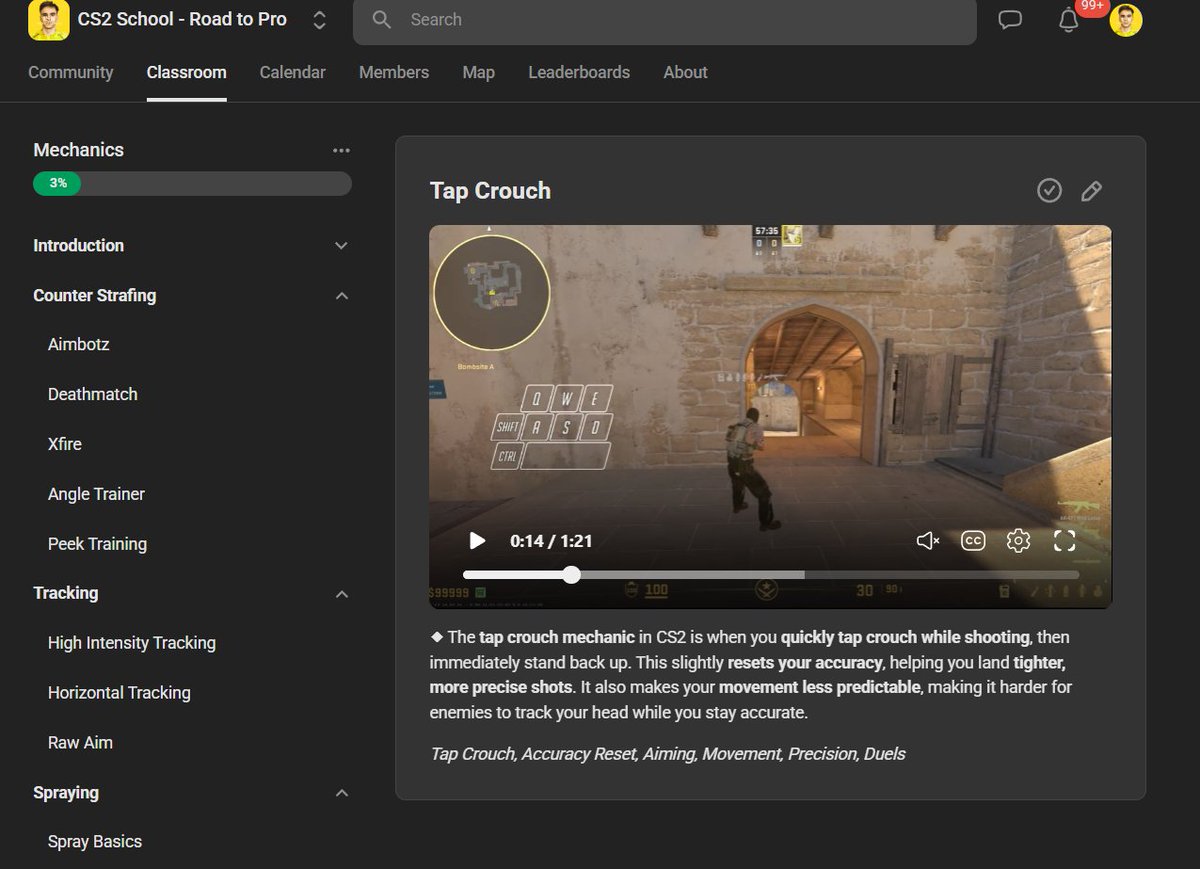Screen dimensions: 1200x869
Task: Toggle closed captions on the video
Action: [x=973, y=540]
